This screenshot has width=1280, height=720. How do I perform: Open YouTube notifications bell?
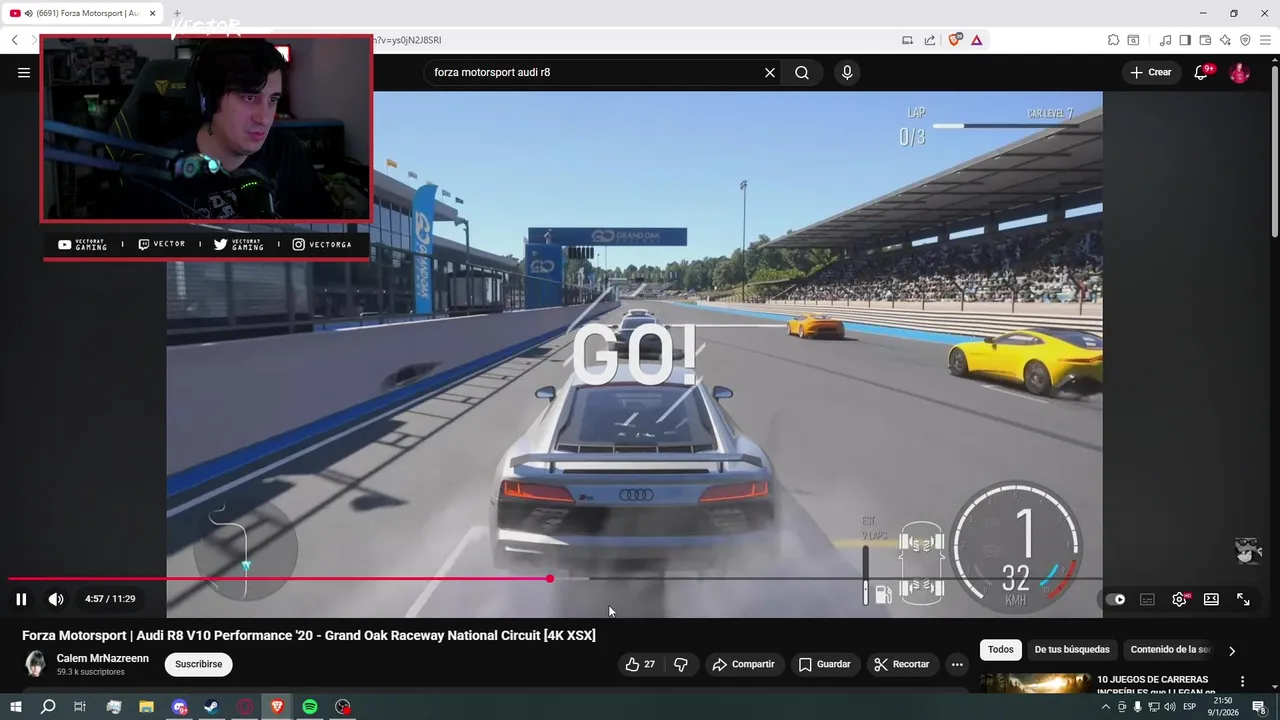pos(1202,72)
